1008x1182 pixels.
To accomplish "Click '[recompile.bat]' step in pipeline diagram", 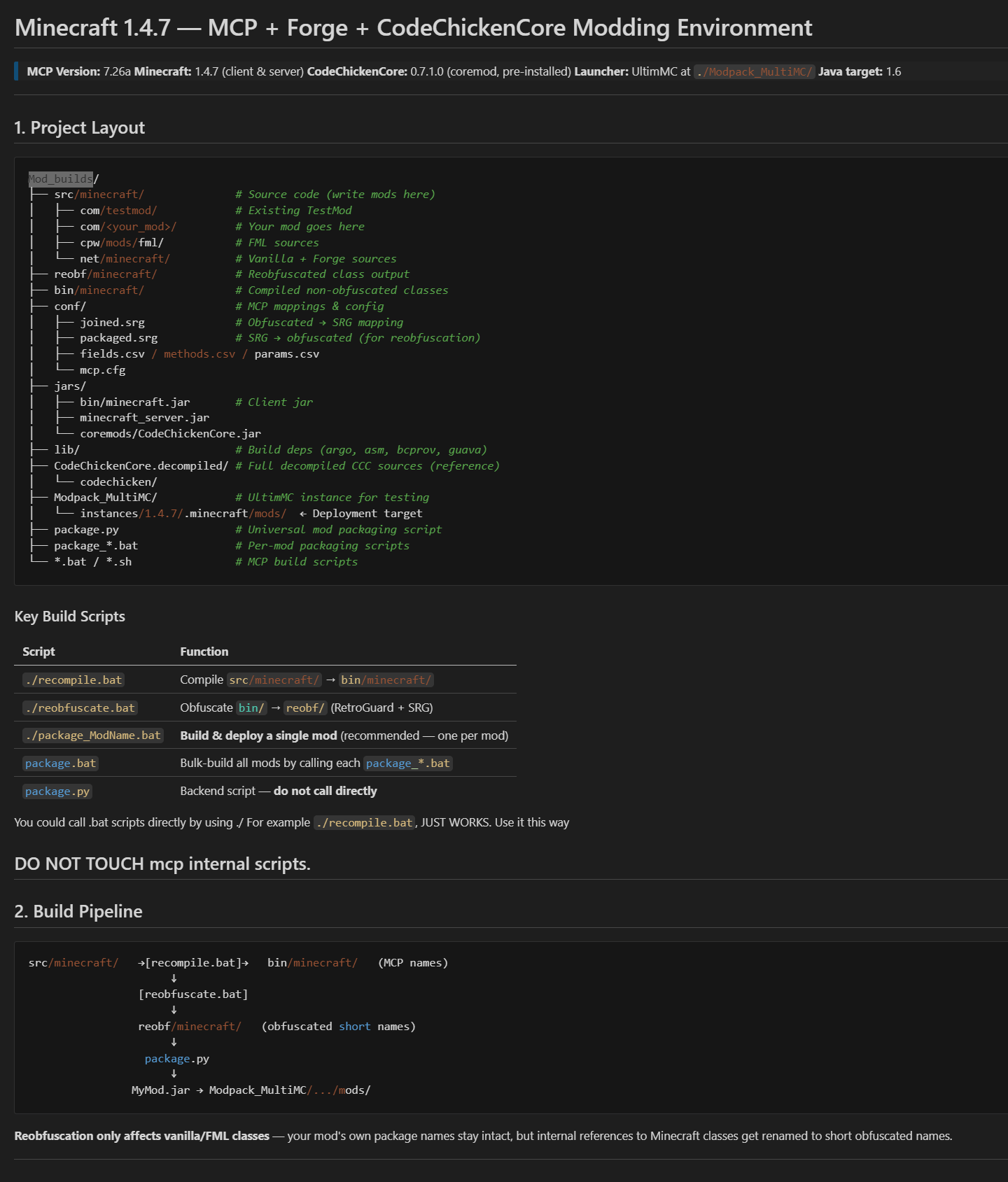I will point(193,963).
